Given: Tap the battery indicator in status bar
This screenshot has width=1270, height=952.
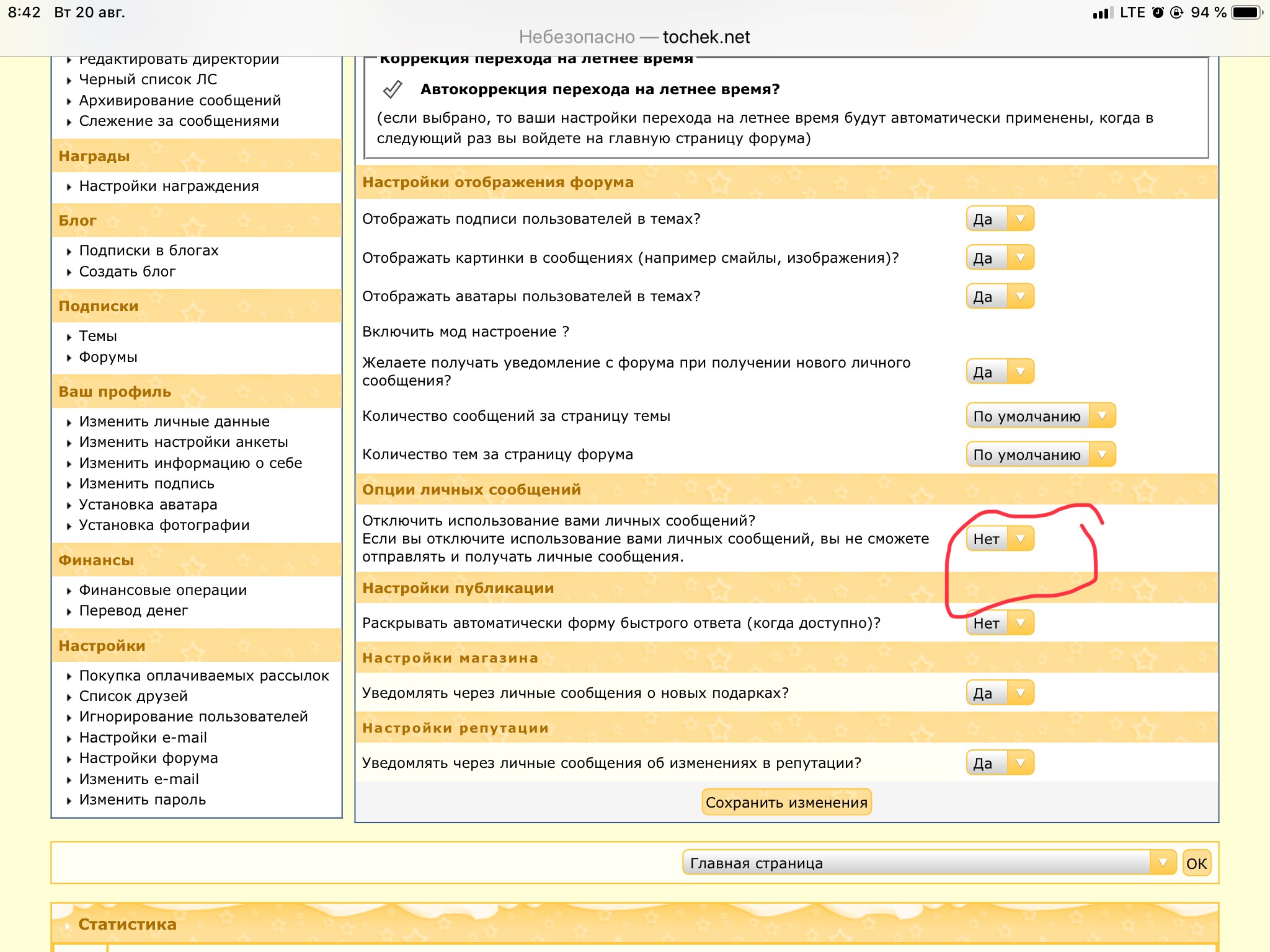Looking at the screenshot, I should point(1246,12).
